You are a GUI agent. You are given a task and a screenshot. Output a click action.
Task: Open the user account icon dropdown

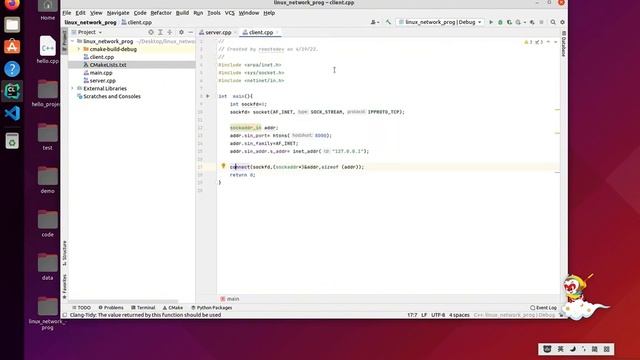374,22
